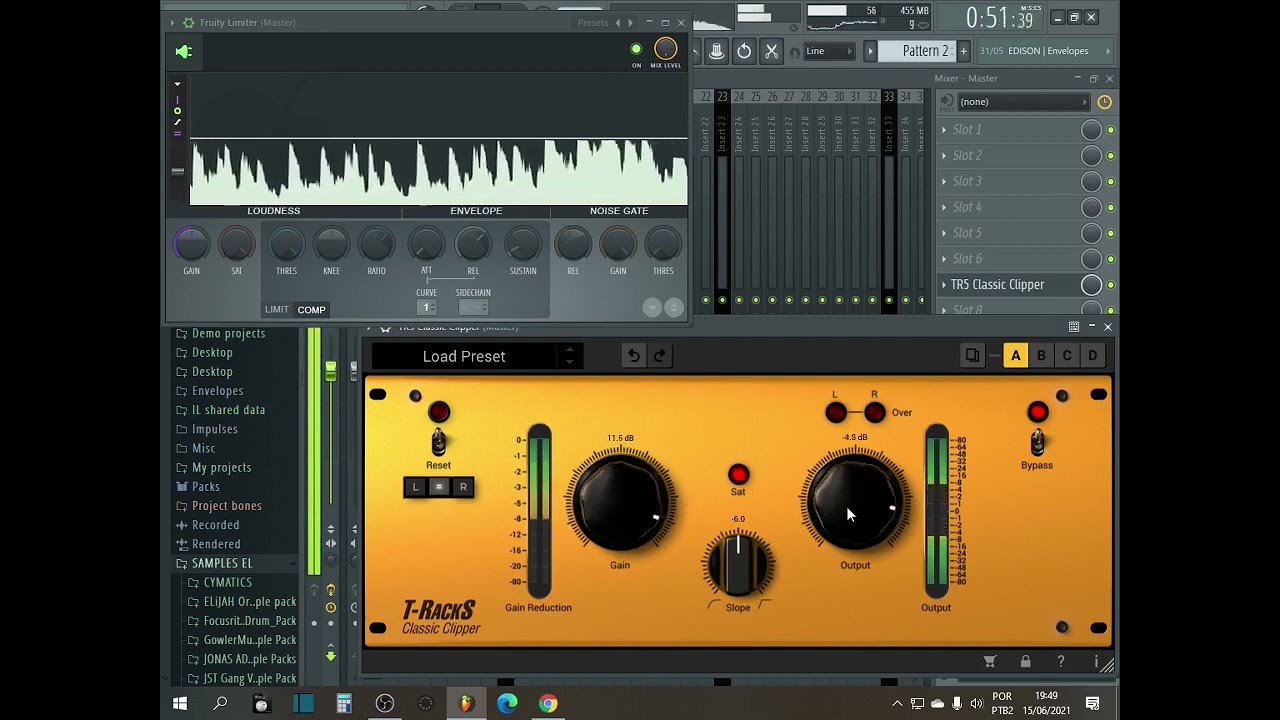
Task: Select L channel button
Action: coord(415,487)
